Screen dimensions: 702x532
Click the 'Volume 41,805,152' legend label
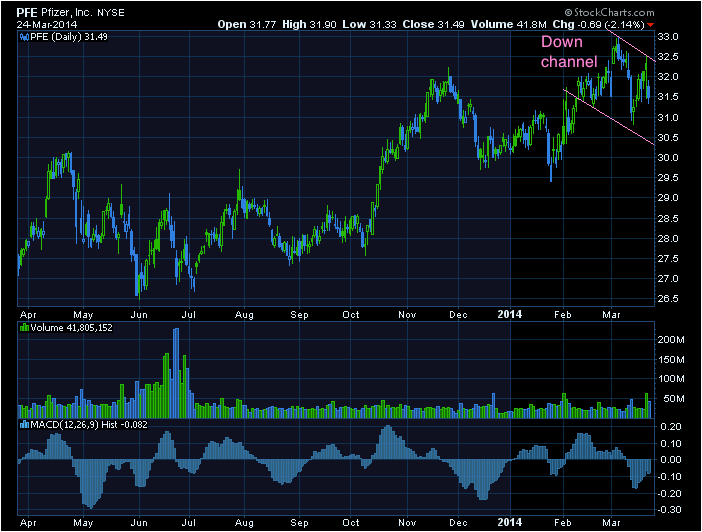click(x=72, y=328)
